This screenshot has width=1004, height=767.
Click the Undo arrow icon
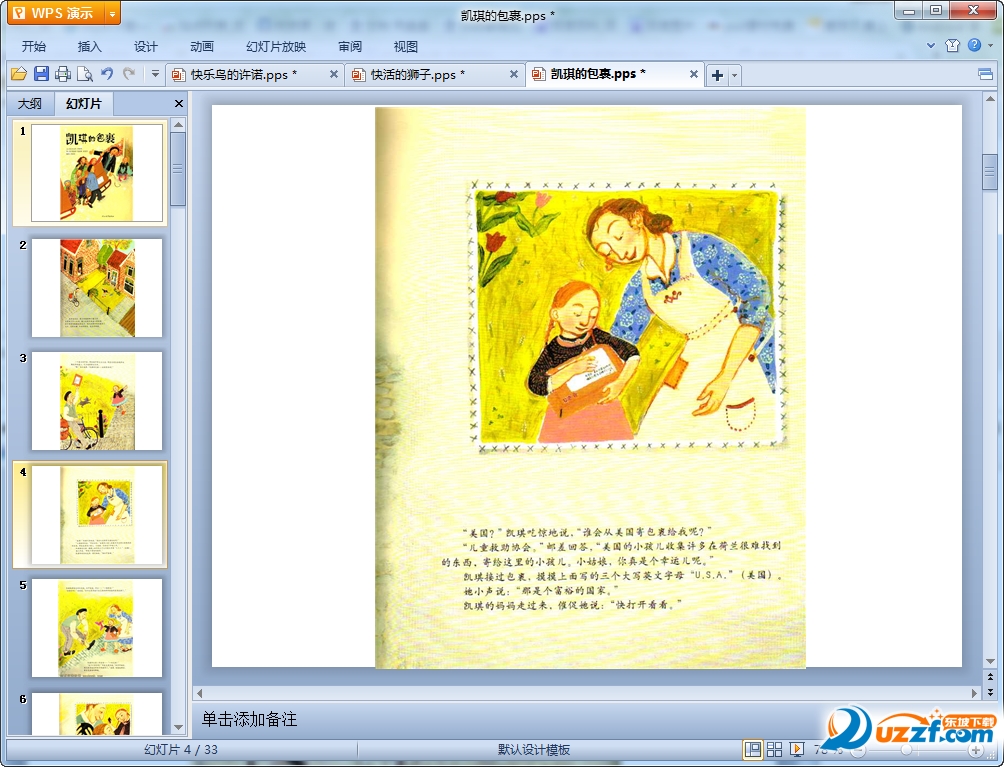pos(107,74)
